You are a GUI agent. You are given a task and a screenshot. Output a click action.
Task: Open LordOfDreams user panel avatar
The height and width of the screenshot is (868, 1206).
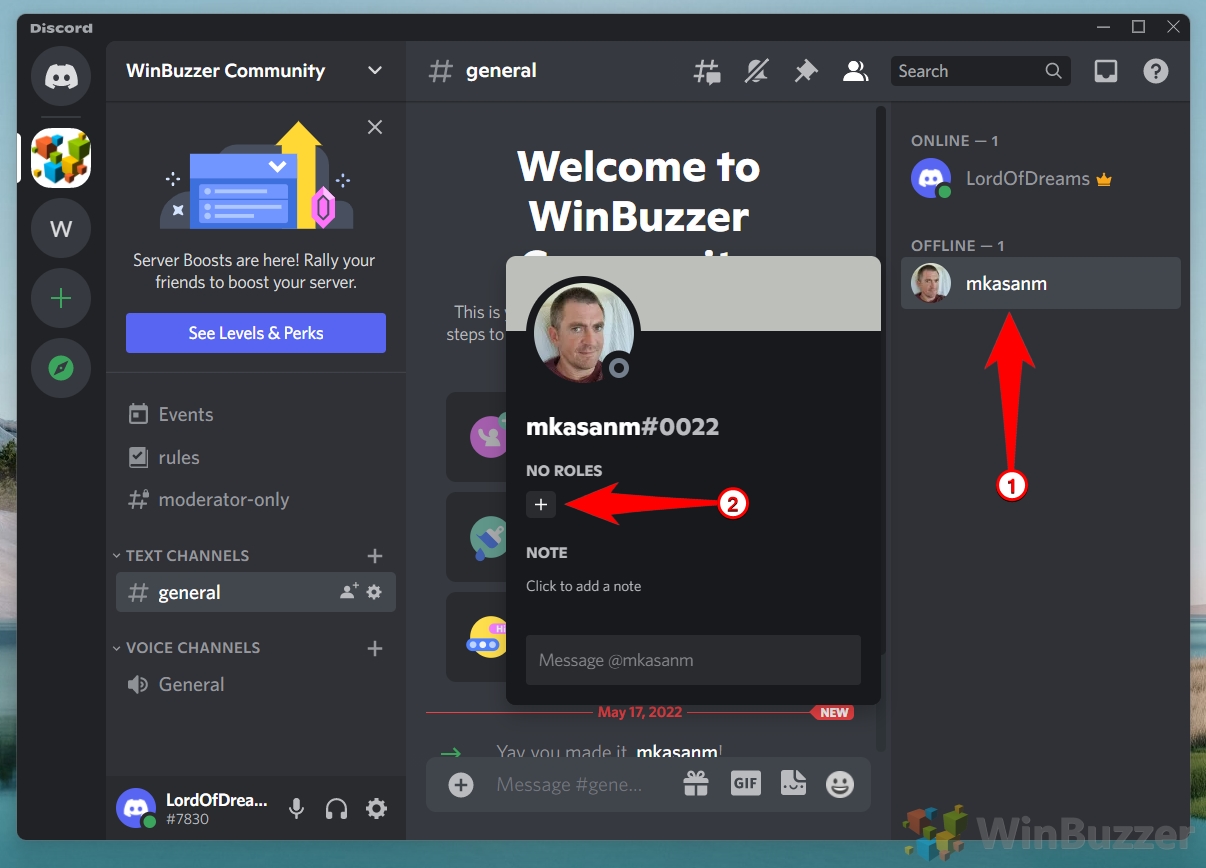[136, 808]
